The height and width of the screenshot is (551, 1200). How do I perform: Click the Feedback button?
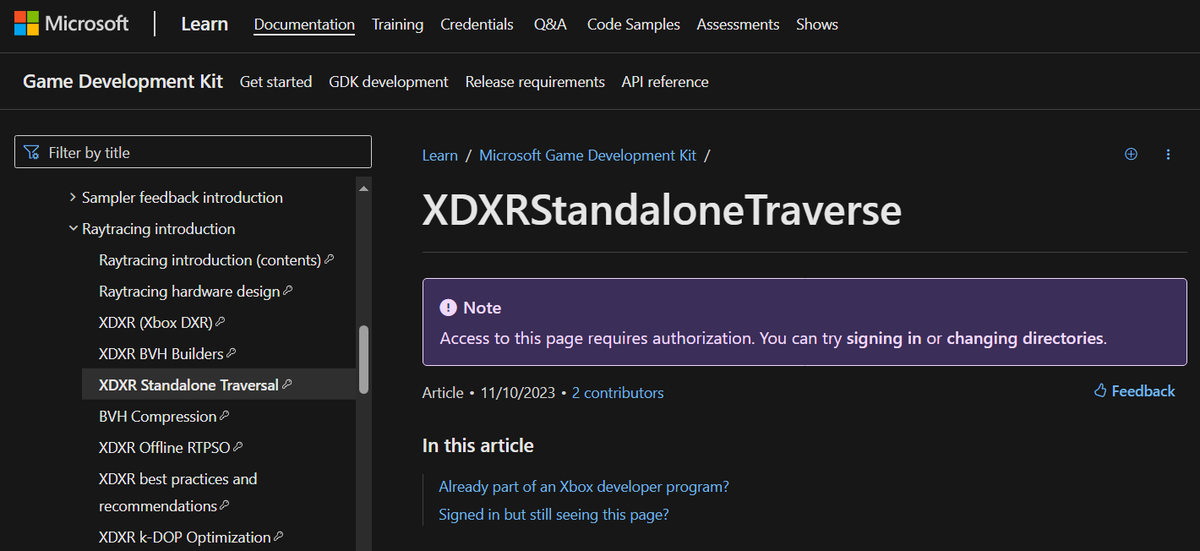tap(1134, 391)
